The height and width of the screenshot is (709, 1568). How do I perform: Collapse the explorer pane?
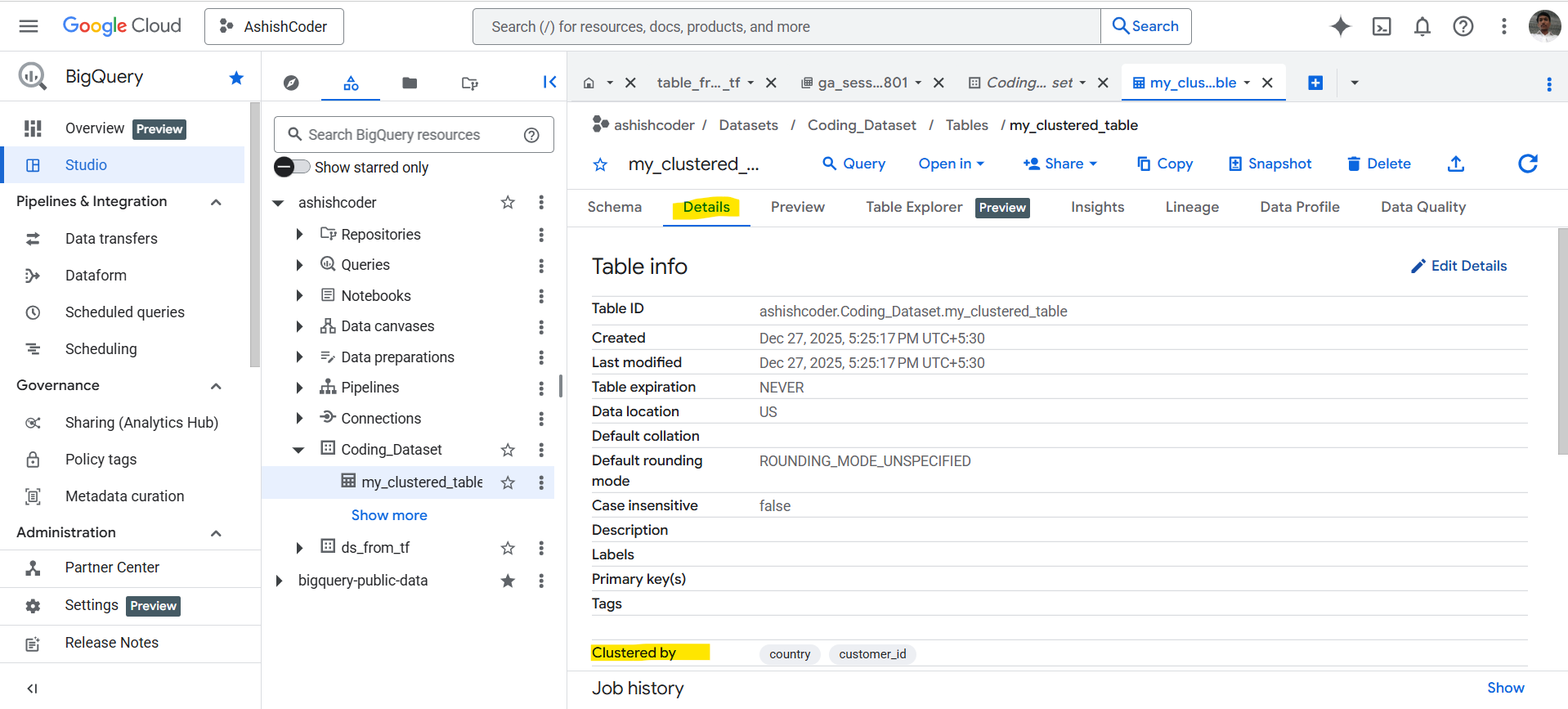(549, 82)
